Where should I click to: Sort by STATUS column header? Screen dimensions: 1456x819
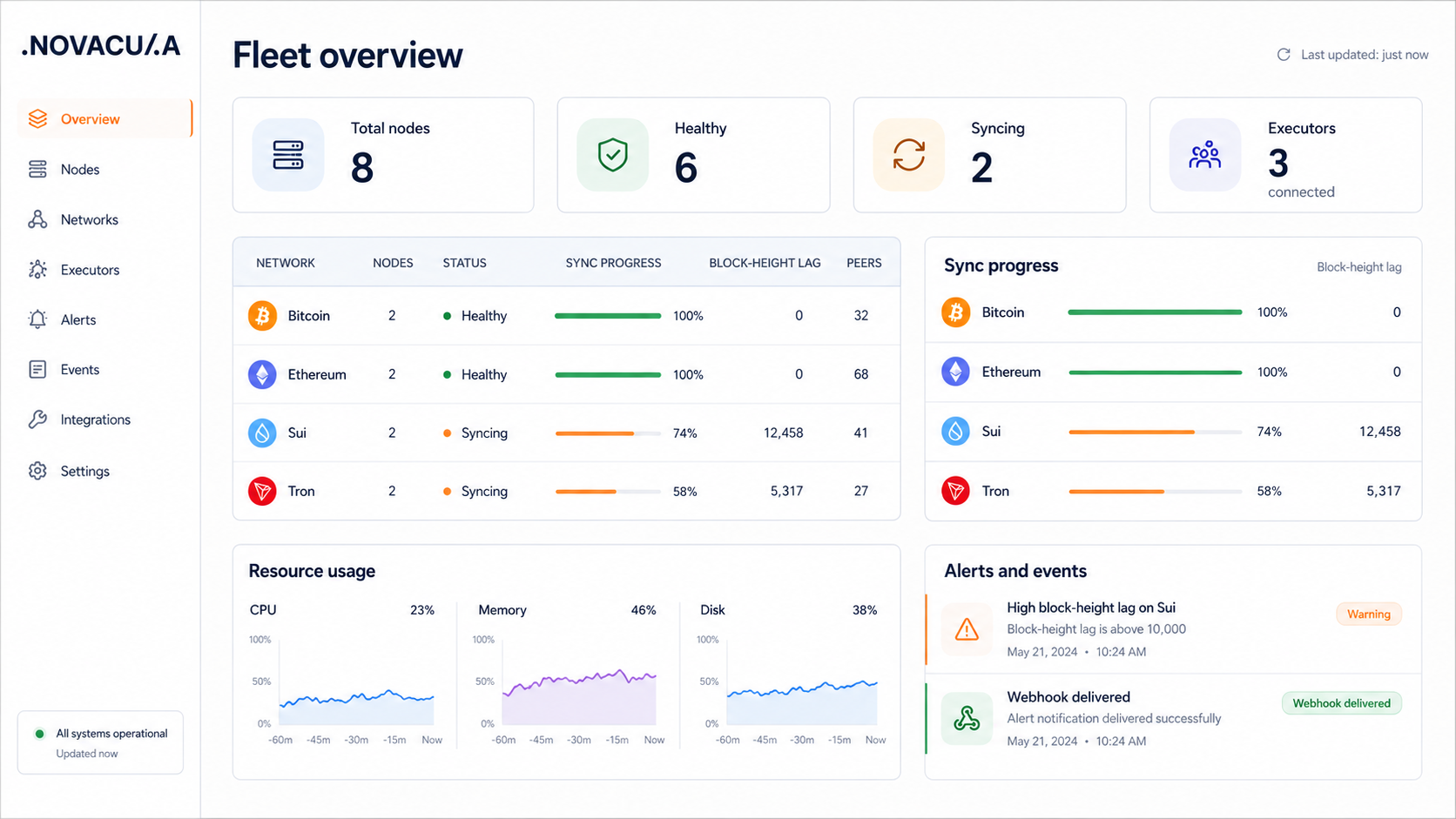pyautogui.click(x=464, y=263)
